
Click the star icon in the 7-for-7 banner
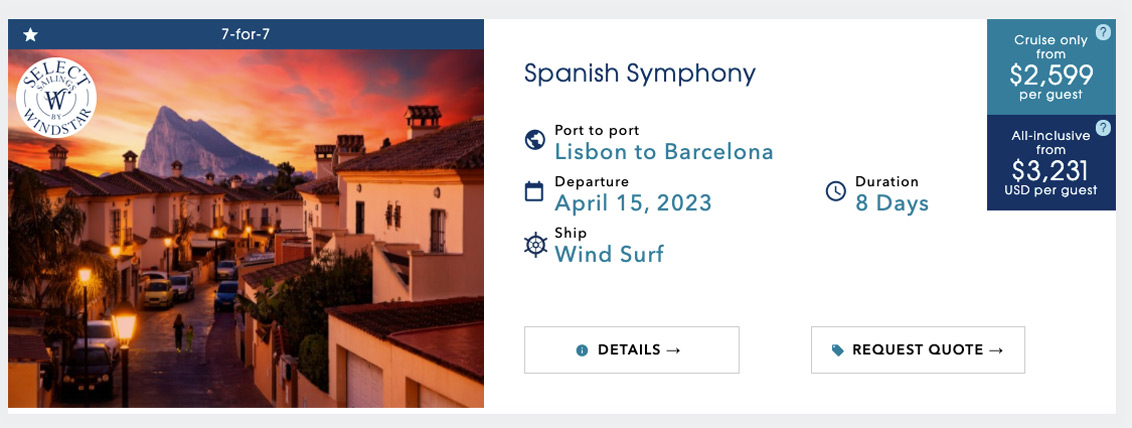coord(31,35)
